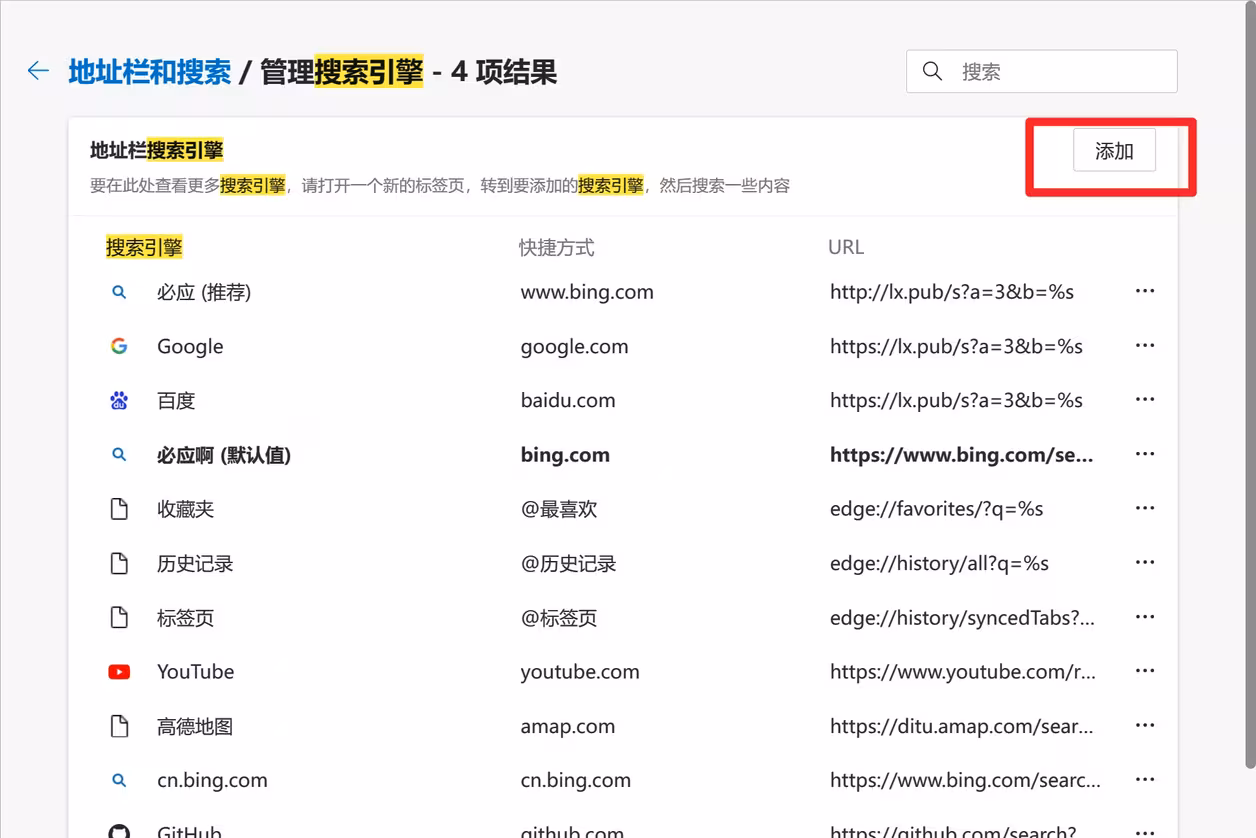1256x838 pixels.
Task: Open more options for 必应啊 (默认值)
Action: 1145,454
